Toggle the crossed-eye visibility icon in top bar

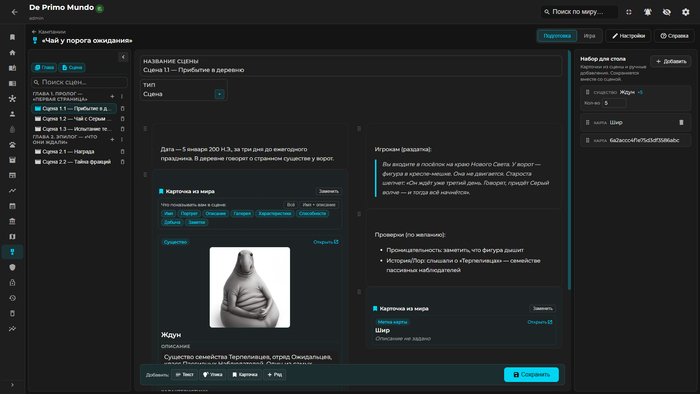[667, 12]
